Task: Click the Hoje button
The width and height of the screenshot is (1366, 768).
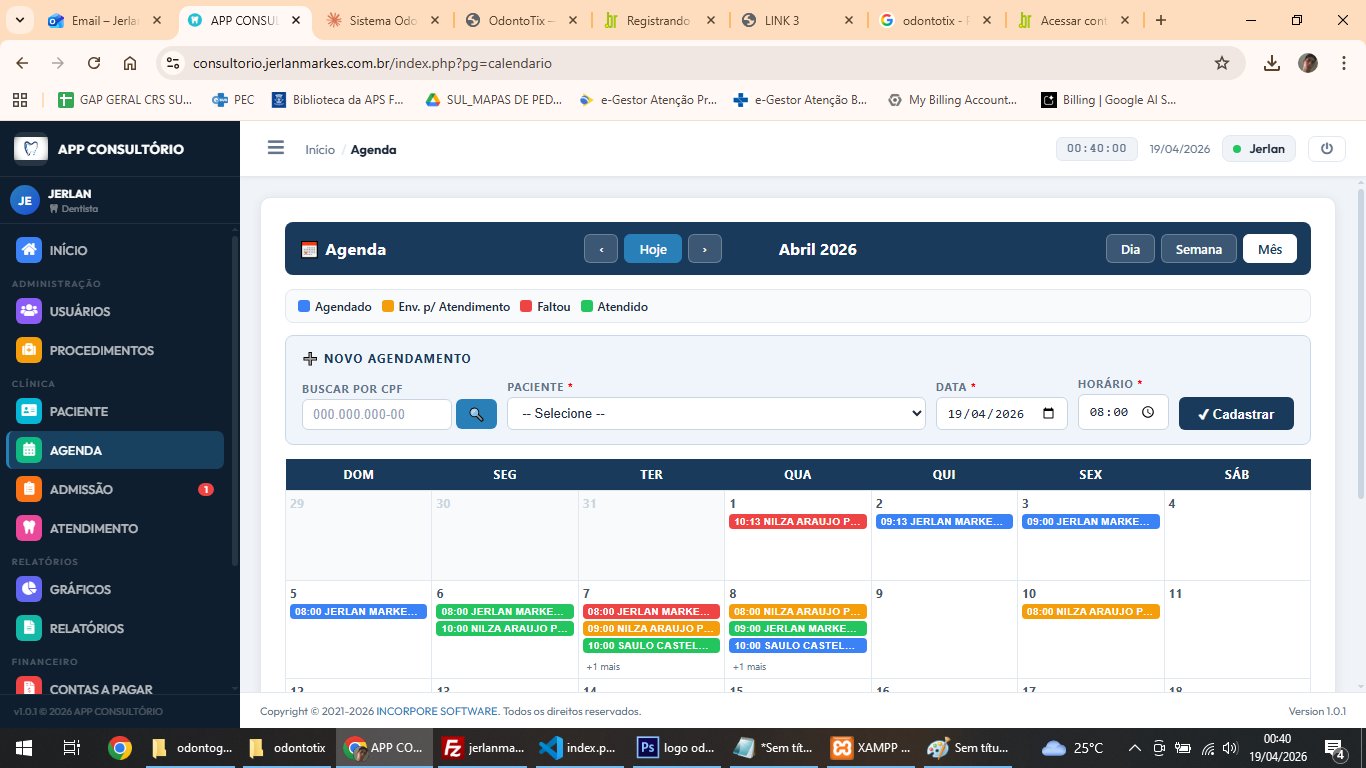Action: pyautogui.click(x=653, y=248)
